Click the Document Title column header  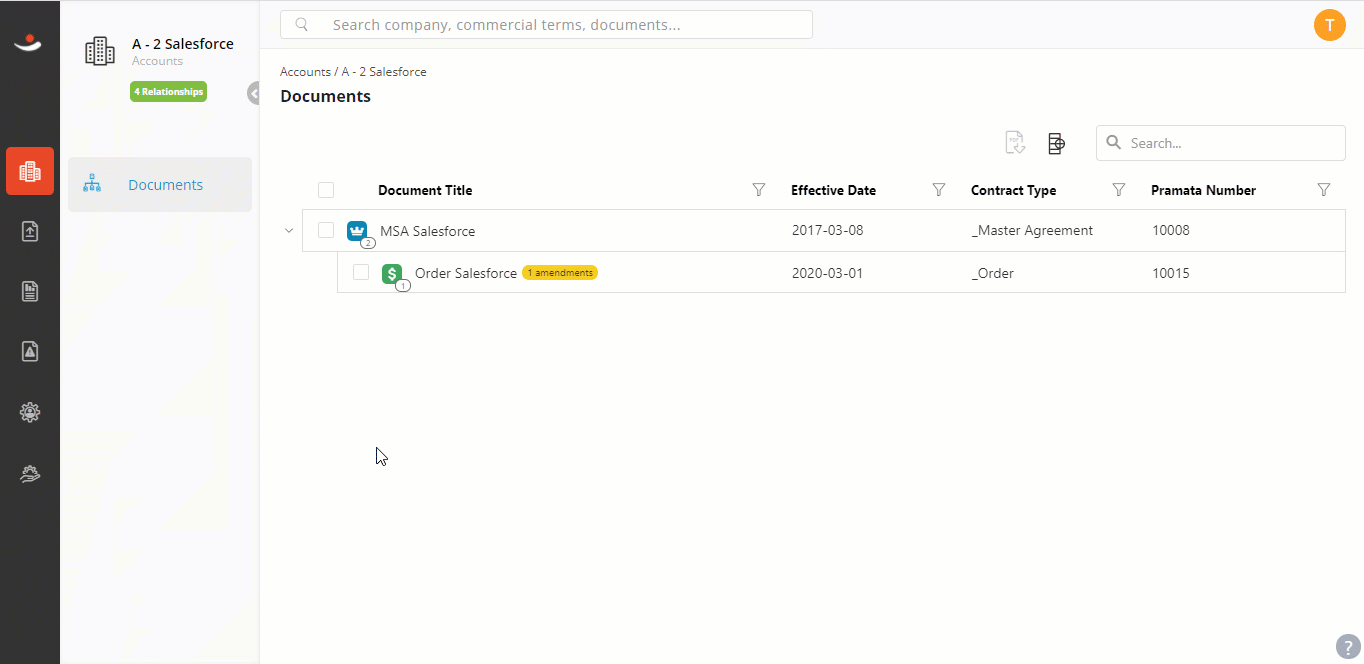pyautogui.click(x=425, y=190)
